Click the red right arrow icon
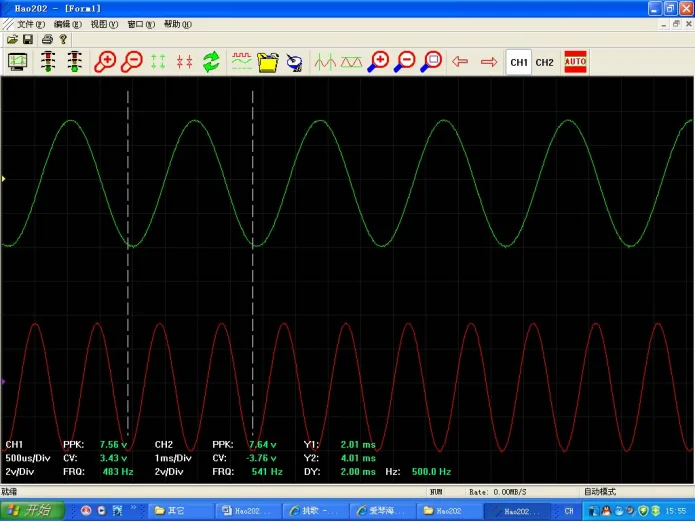Viewport: 695px width, 522px height. [489, 62]
